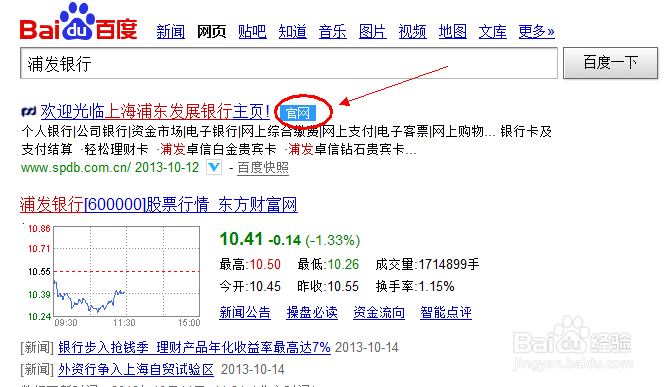Open the 操盘必读 link
Screen dimensions: 669x387
coord(312,312)
